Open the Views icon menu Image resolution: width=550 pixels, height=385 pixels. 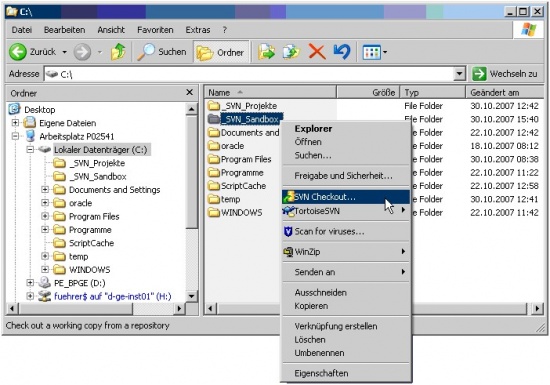point(372,52)
